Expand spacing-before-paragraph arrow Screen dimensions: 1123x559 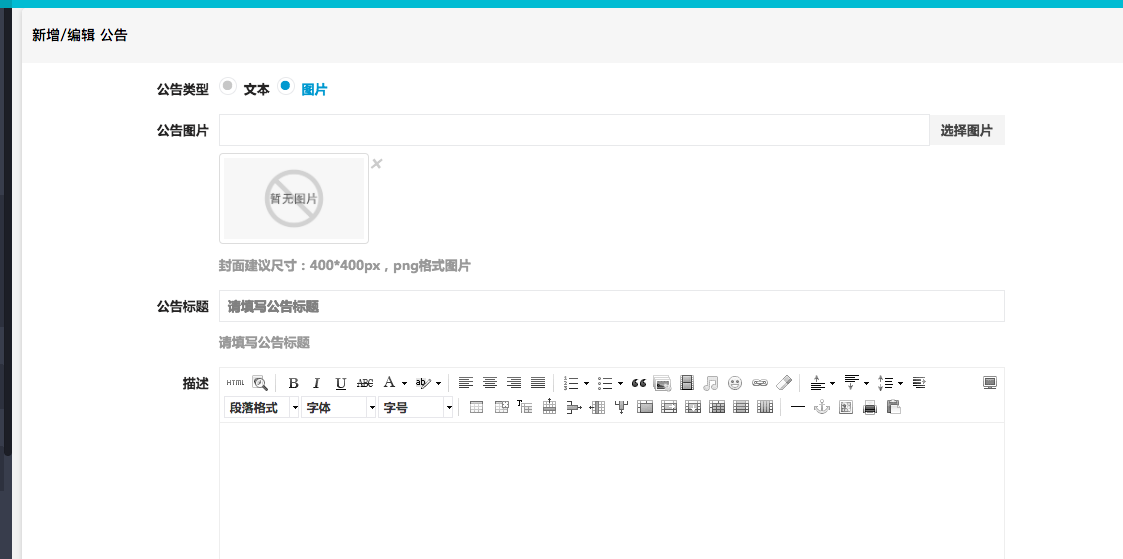pyautogui.click(x=832, y=384)
